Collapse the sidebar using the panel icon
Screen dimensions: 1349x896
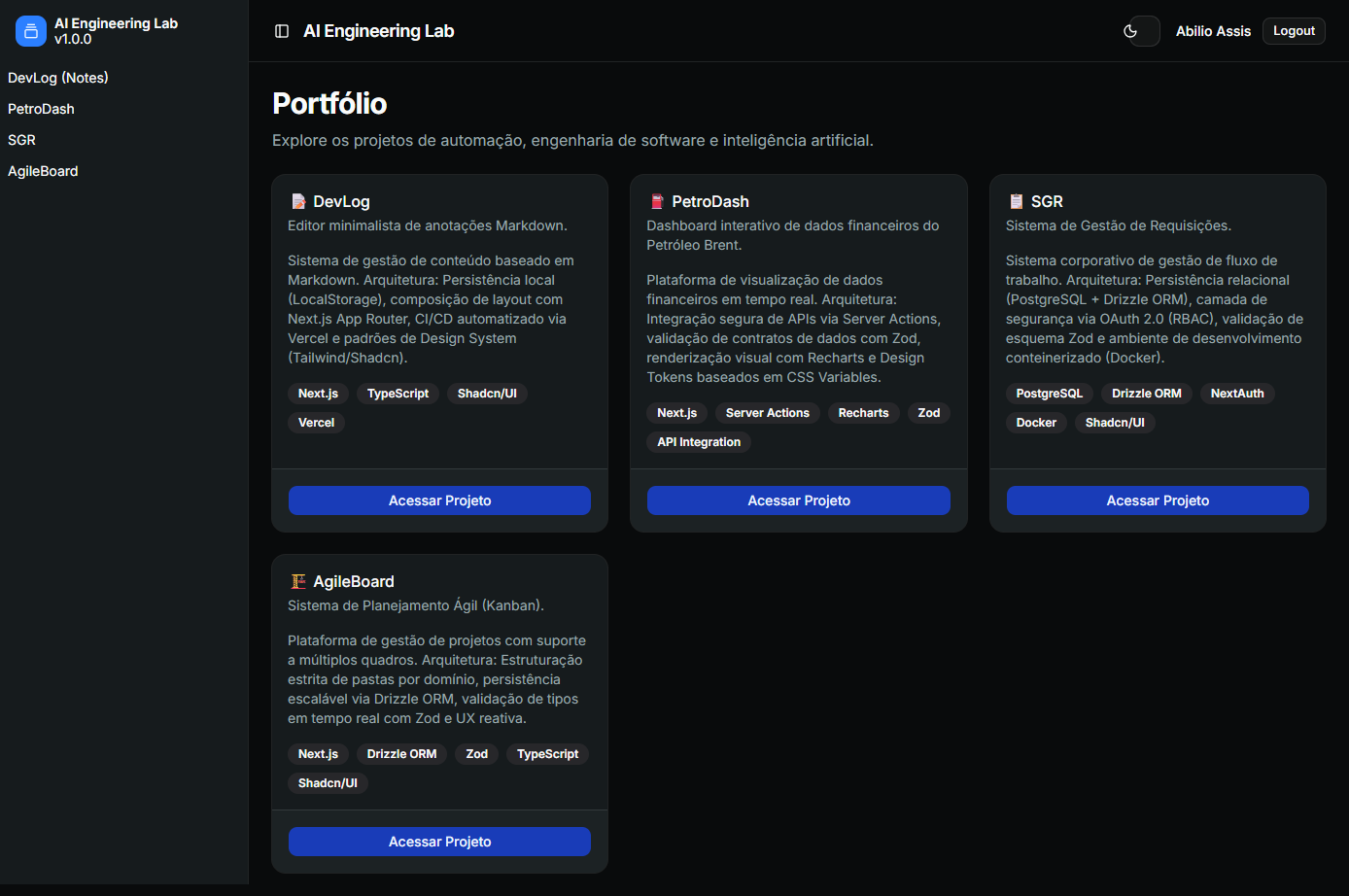click(282, 31)
